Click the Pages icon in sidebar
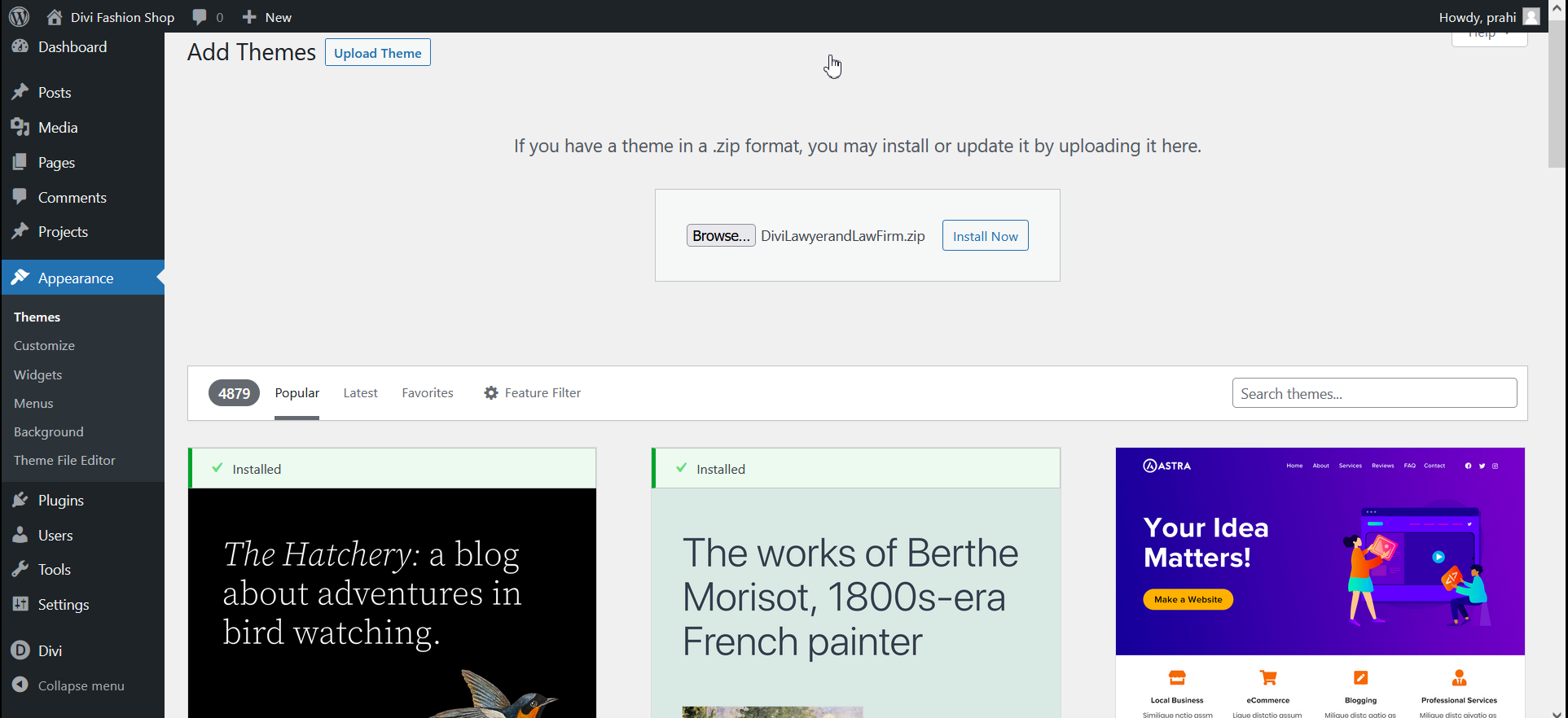This screenshot has height=718, width=1568. pyautogui.click(x=20, y=162)
